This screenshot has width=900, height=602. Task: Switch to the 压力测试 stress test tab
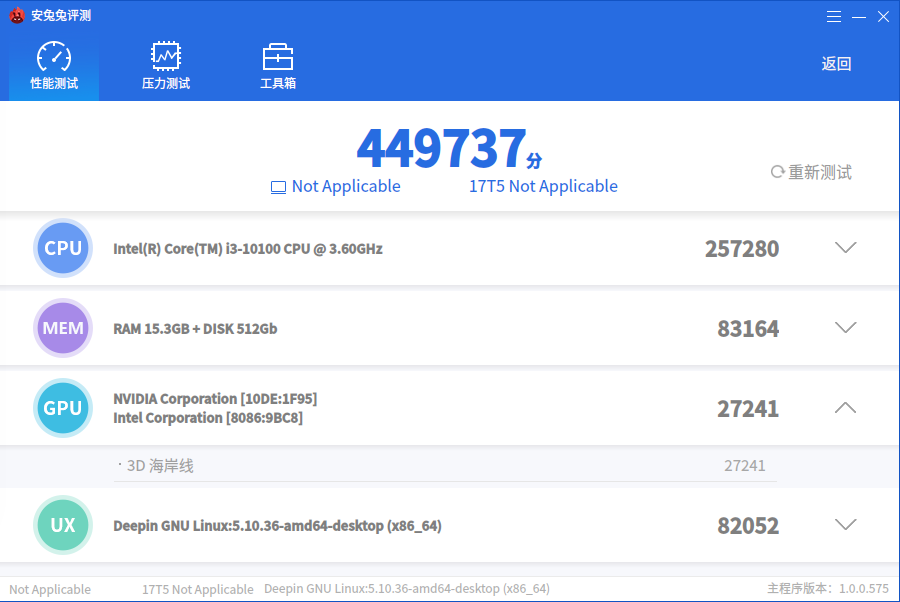(166, 65)
